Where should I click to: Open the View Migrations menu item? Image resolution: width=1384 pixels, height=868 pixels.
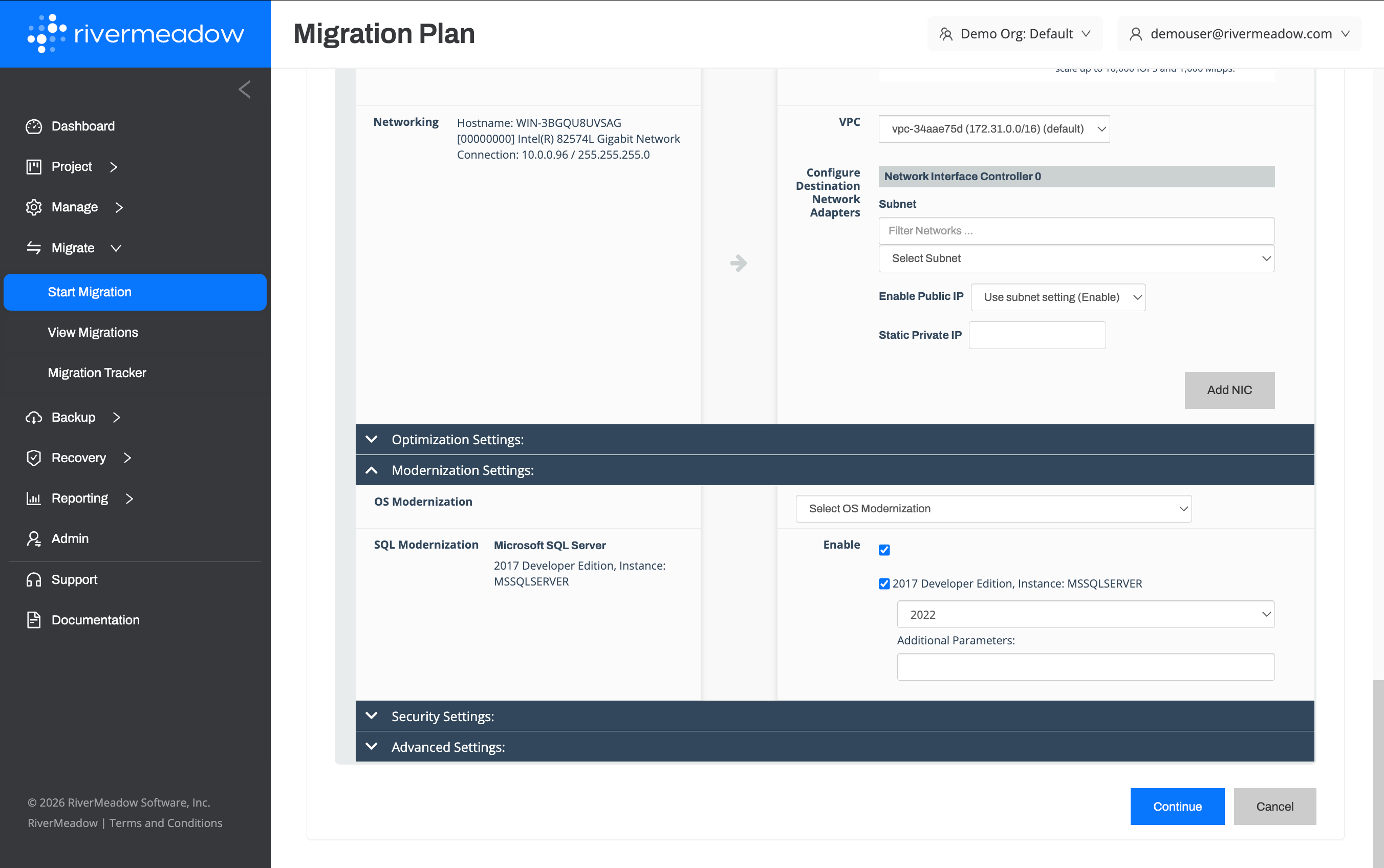pos(93,332)
